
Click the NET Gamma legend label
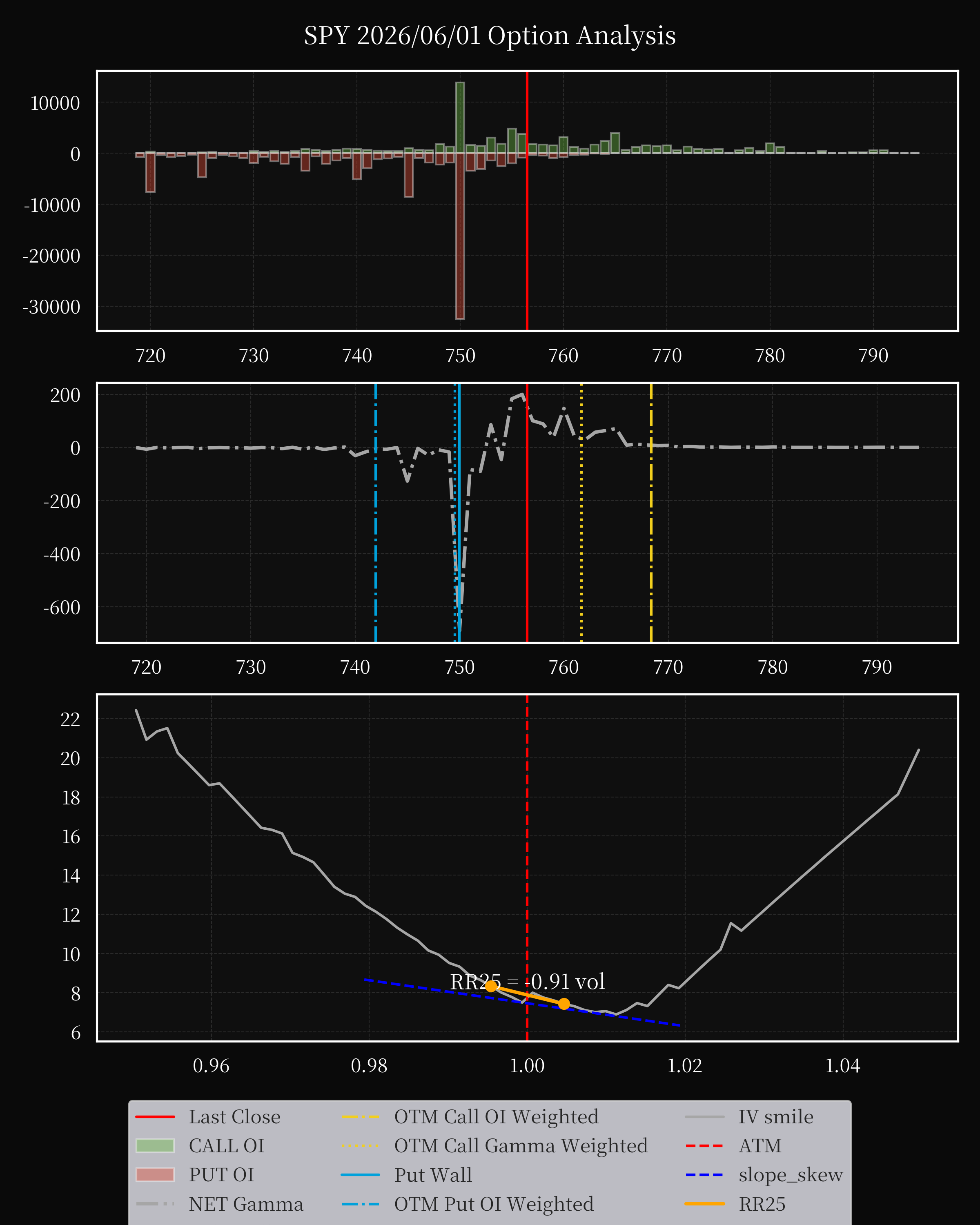246,1203
